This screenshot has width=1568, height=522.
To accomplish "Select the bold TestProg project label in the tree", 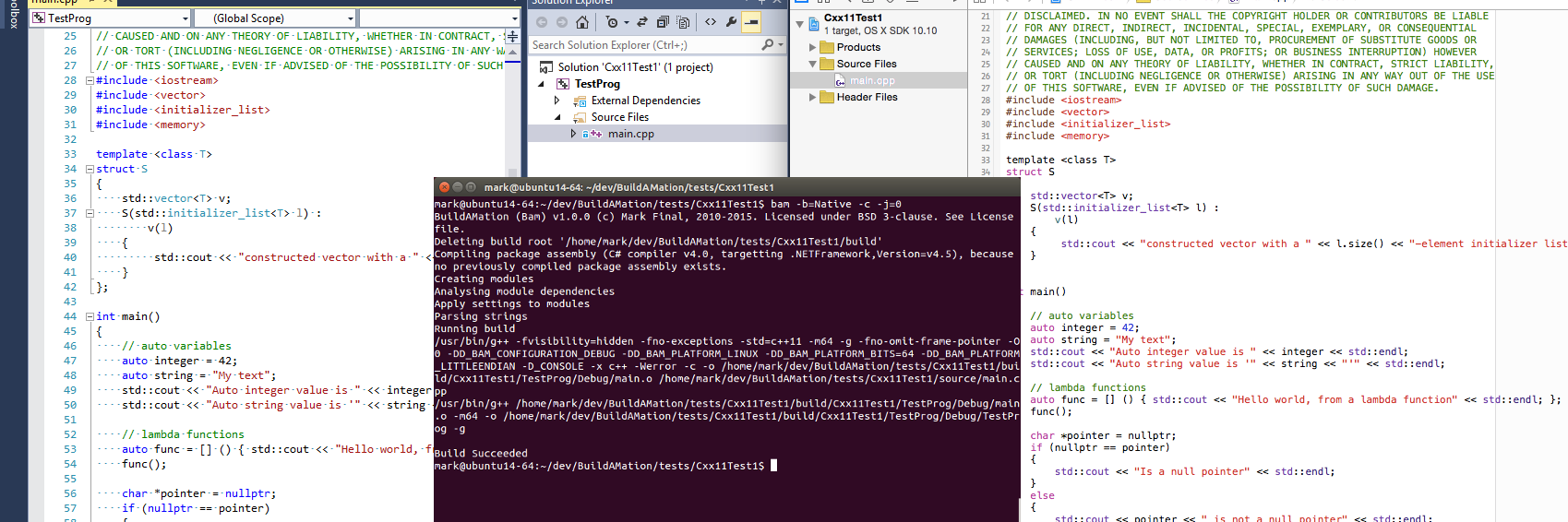I will [597, 84].
